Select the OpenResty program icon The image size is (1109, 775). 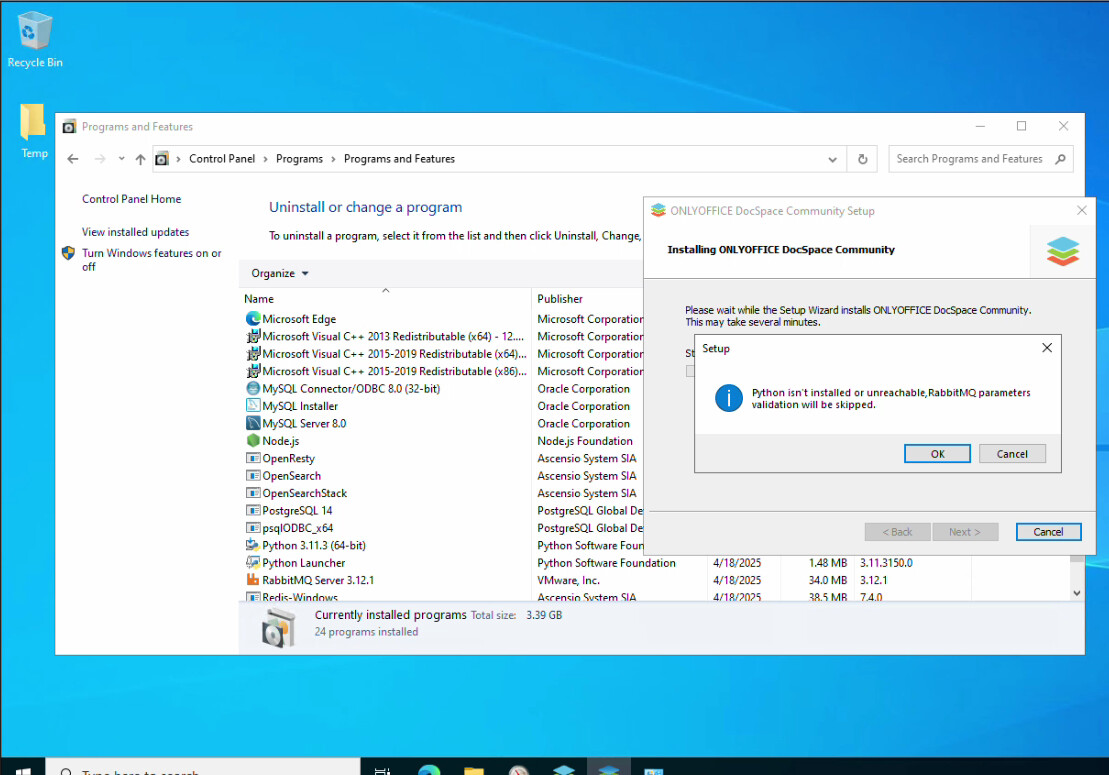[252, 458]
